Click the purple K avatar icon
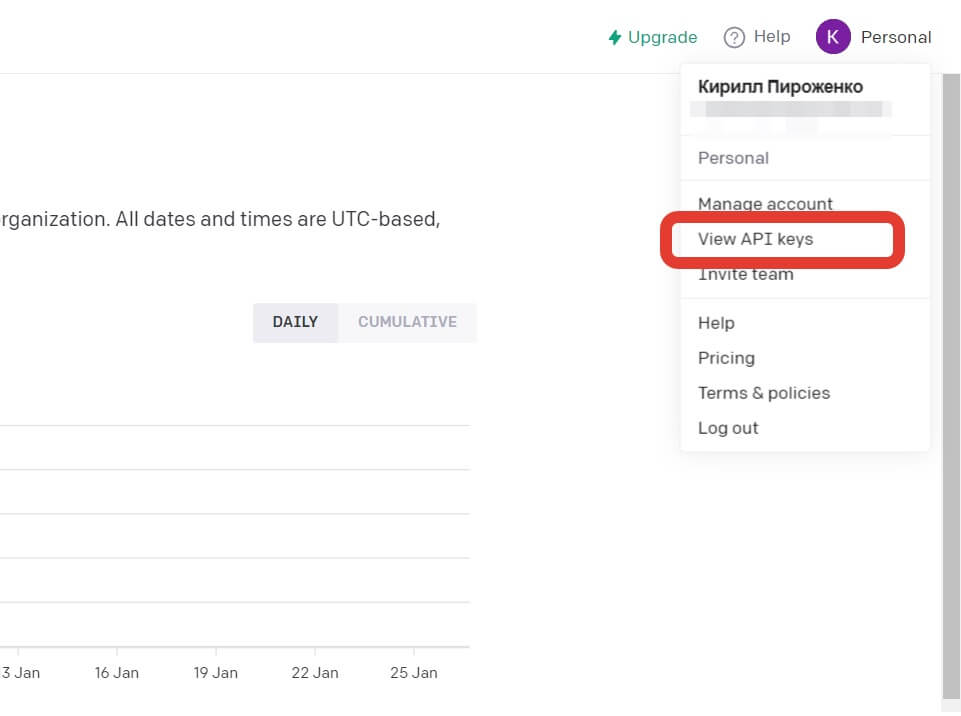Image resolution: width=961 pixels, height=716 pixels. pyautogui.click(x=833, y=37)
